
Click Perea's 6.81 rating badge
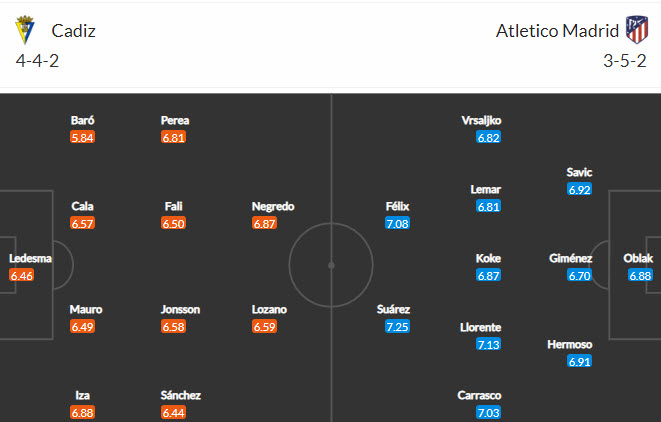[x=174, y=137]
